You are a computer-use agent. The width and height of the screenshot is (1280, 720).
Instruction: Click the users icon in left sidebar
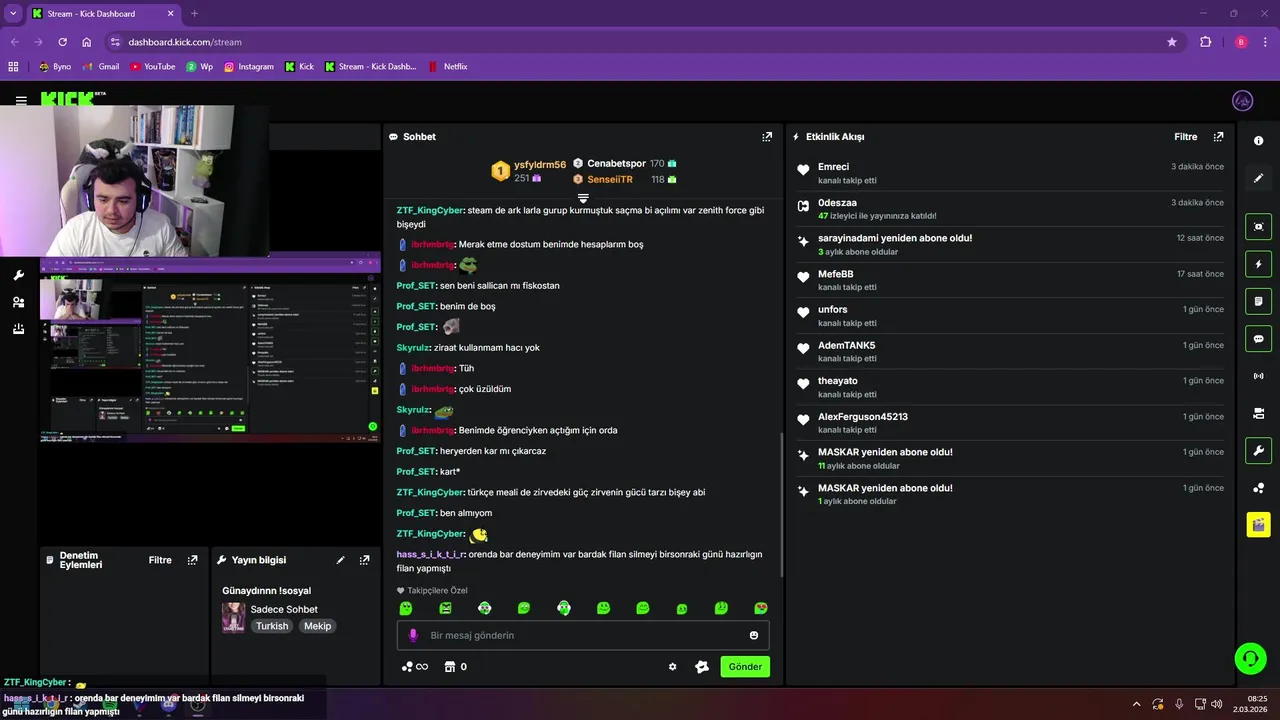(x=18, y=302)
